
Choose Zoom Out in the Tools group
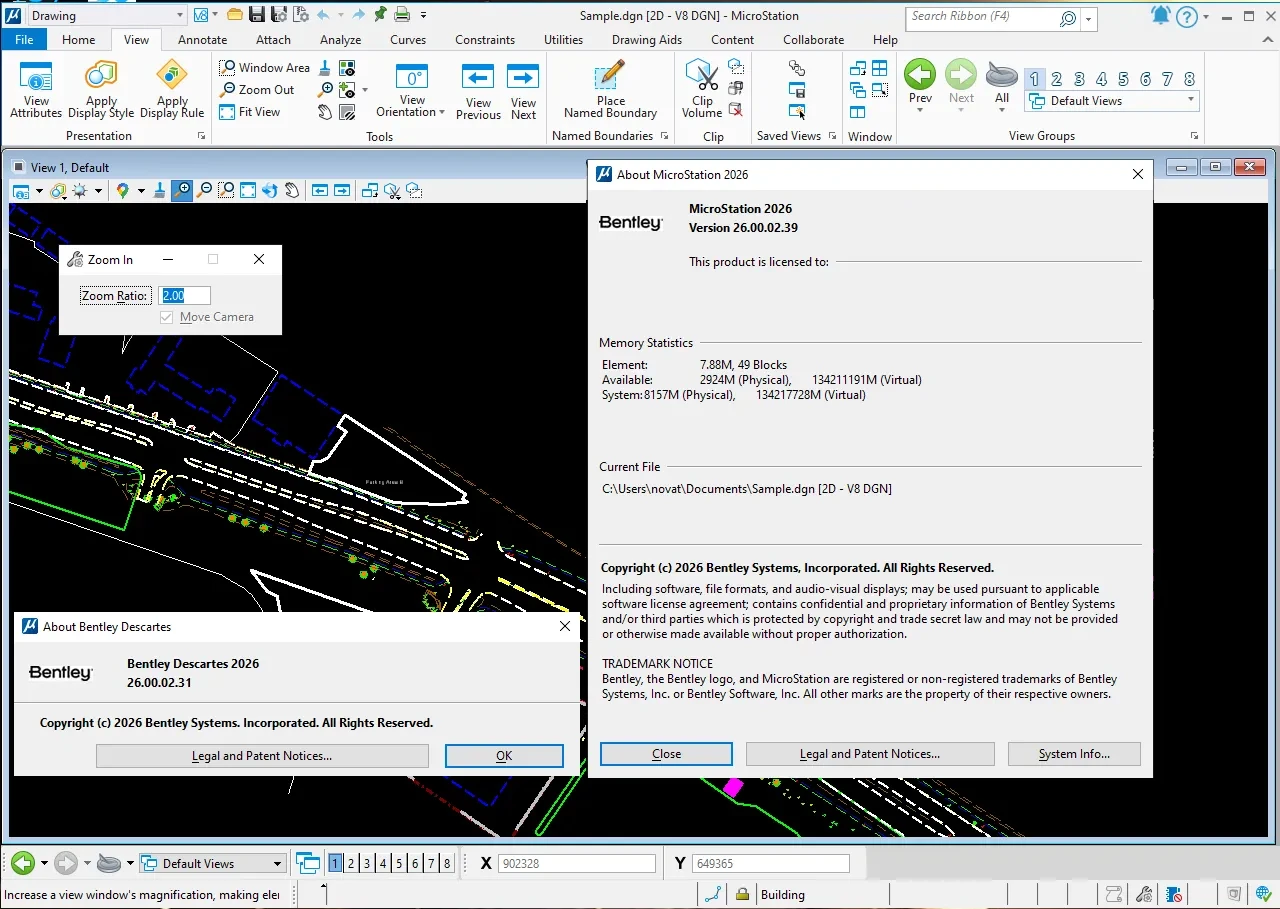click(x=258, y=89)
